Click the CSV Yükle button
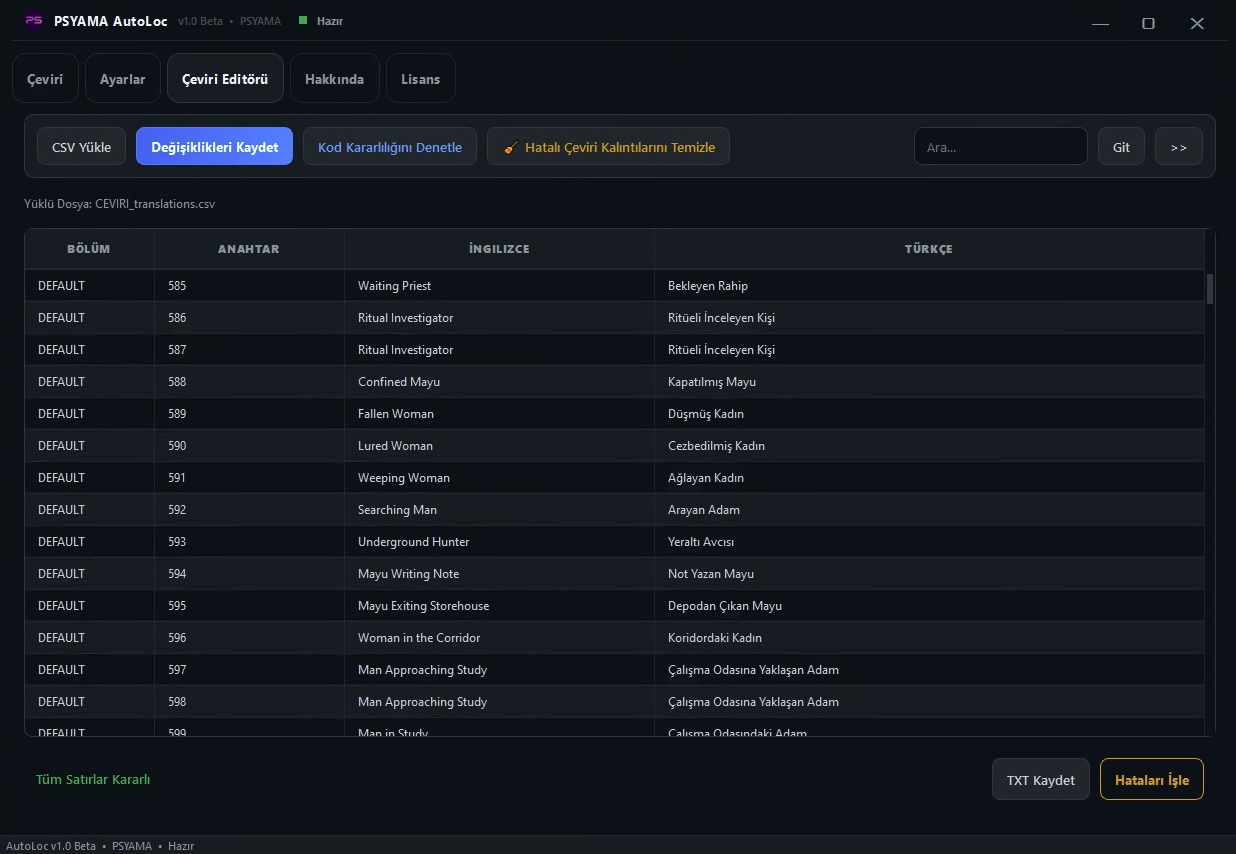The image size is (1236, 854). [x=81, y=147]
